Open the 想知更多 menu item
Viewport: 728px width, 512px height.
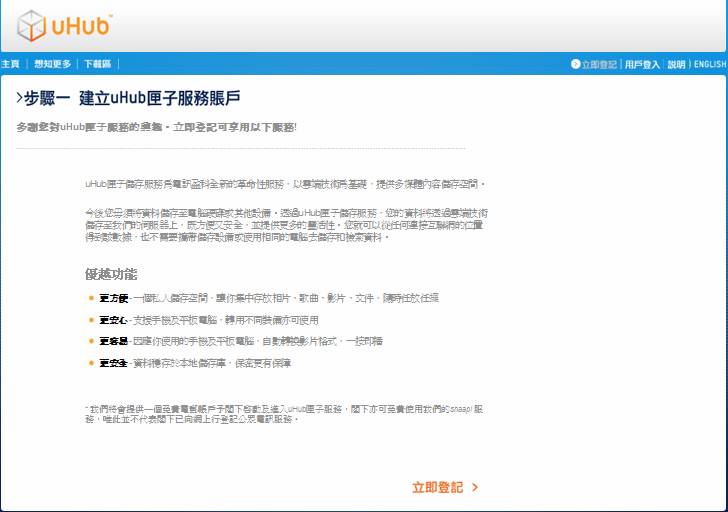click(52, 64)
